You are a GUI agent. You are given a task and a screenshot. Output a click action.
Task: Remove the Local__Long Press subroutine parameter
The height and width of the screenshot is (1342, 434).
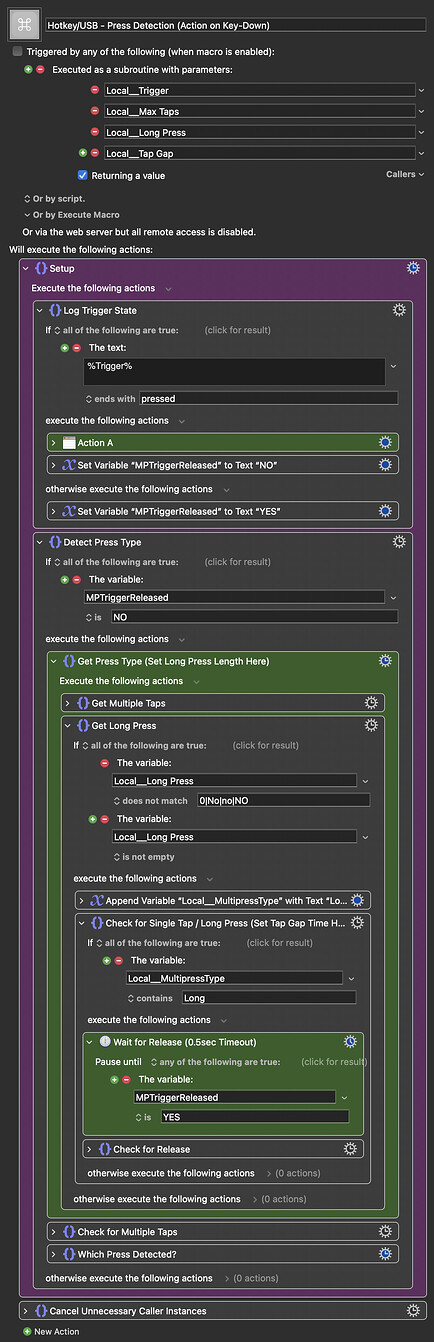pos(95,132)
